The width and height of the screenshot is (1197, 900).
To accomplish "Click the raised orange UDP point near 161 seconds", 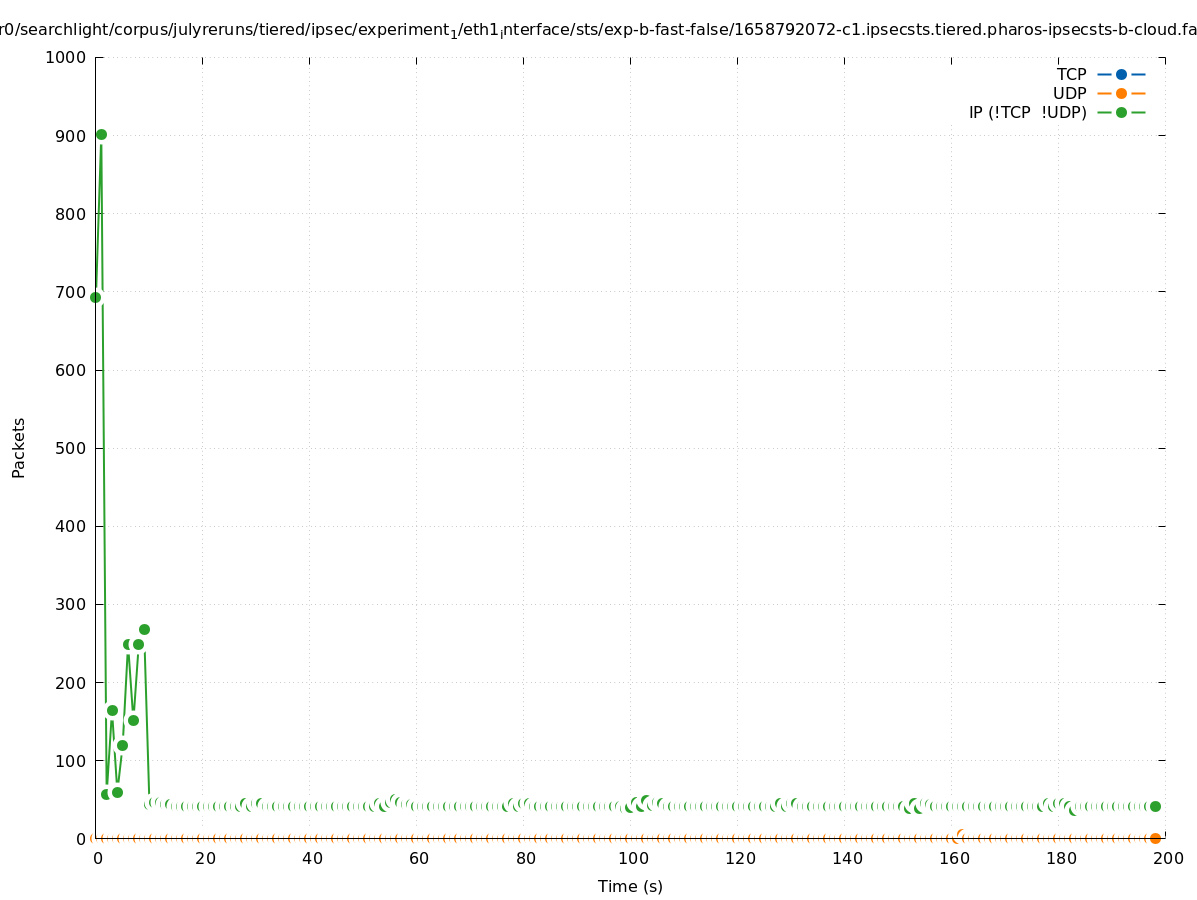I will pos(961,834).
